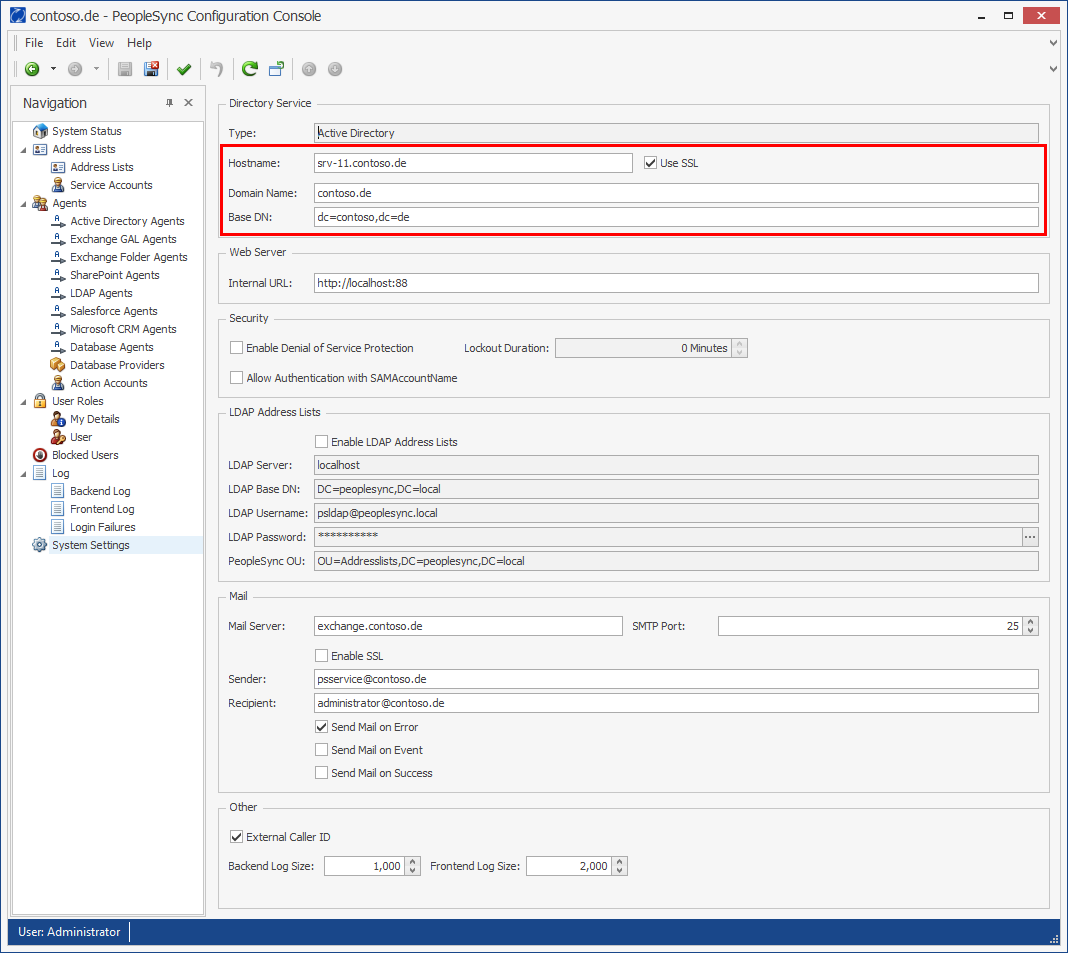Viewport: 1068px width, 953px height.
Task: Click the Move Up toolbar icon
Action: [x=309, y=69]
